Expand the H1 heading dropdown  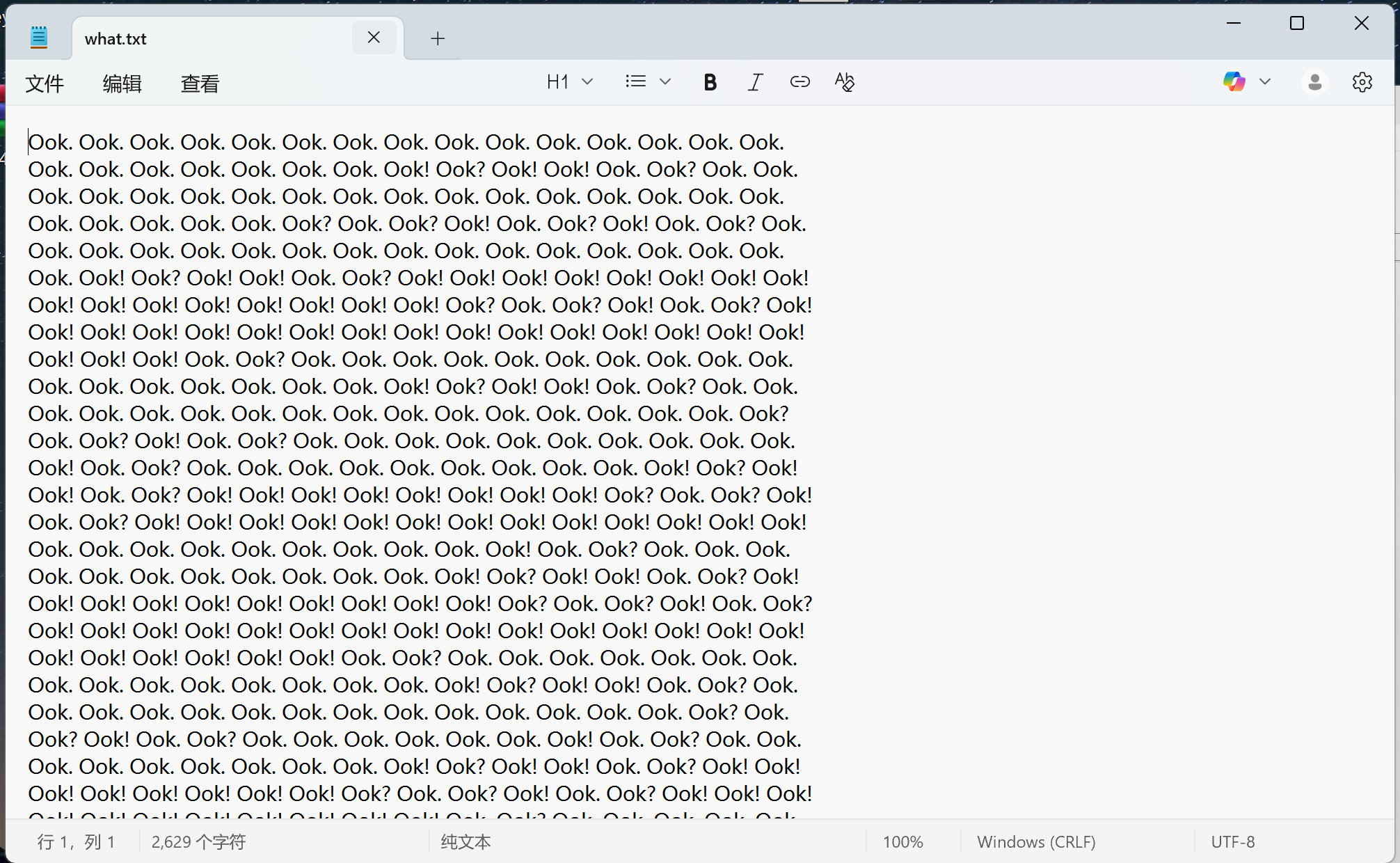pyautogui.click(x=569, y=81)
